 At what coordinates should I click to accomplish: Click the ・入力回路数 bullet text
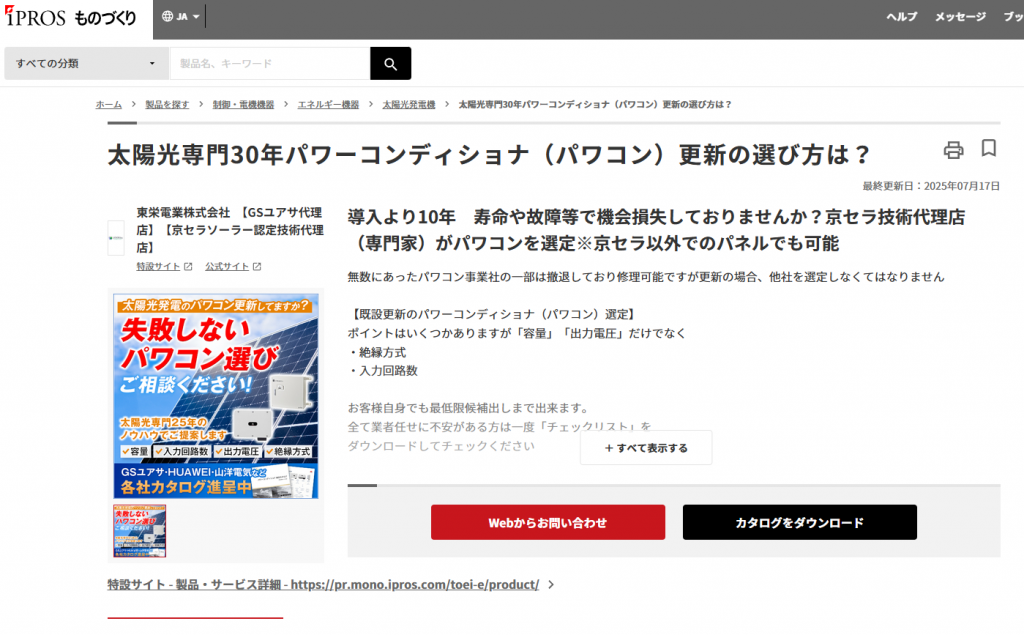(x=383, y=370)
